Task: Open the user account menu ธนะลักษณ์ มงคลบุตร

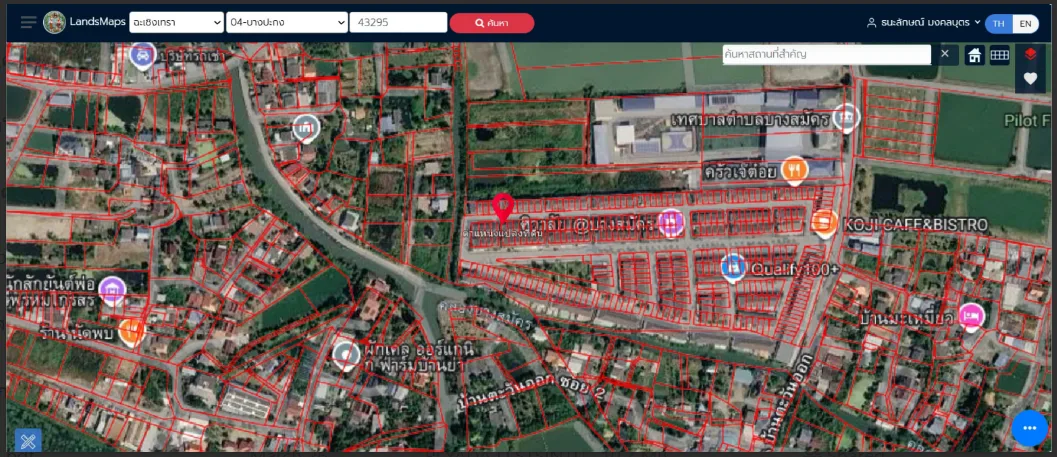Action: click(924, 23)
